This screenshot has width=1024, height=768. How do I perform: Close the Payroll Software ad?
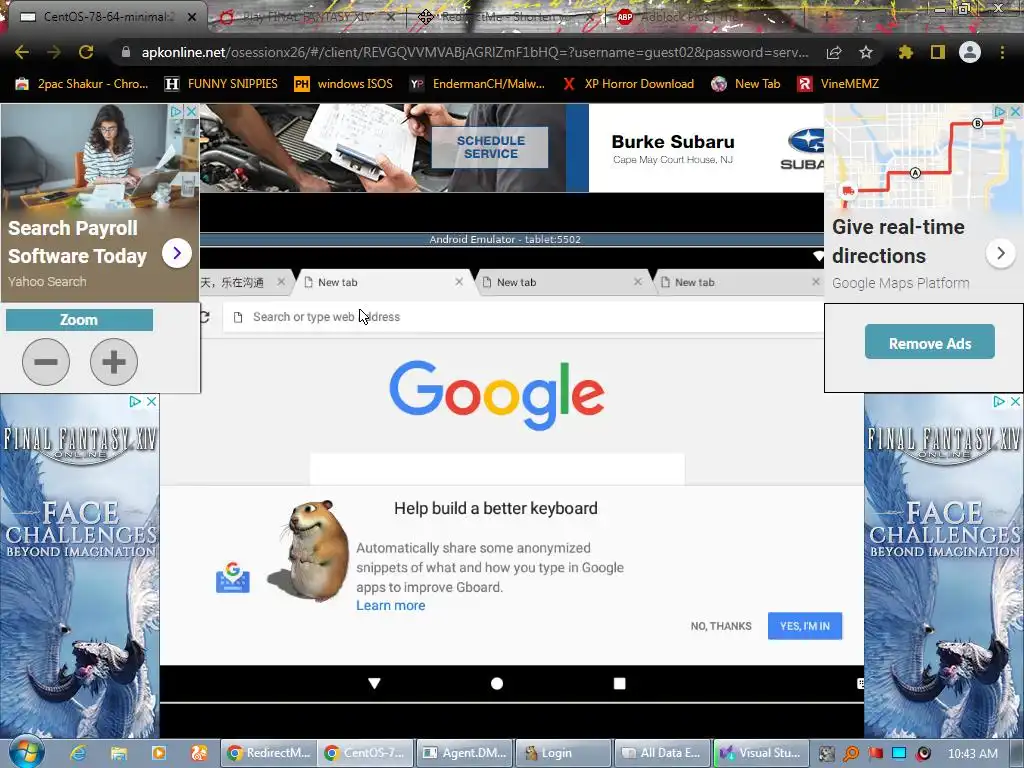tap(191, 112)
